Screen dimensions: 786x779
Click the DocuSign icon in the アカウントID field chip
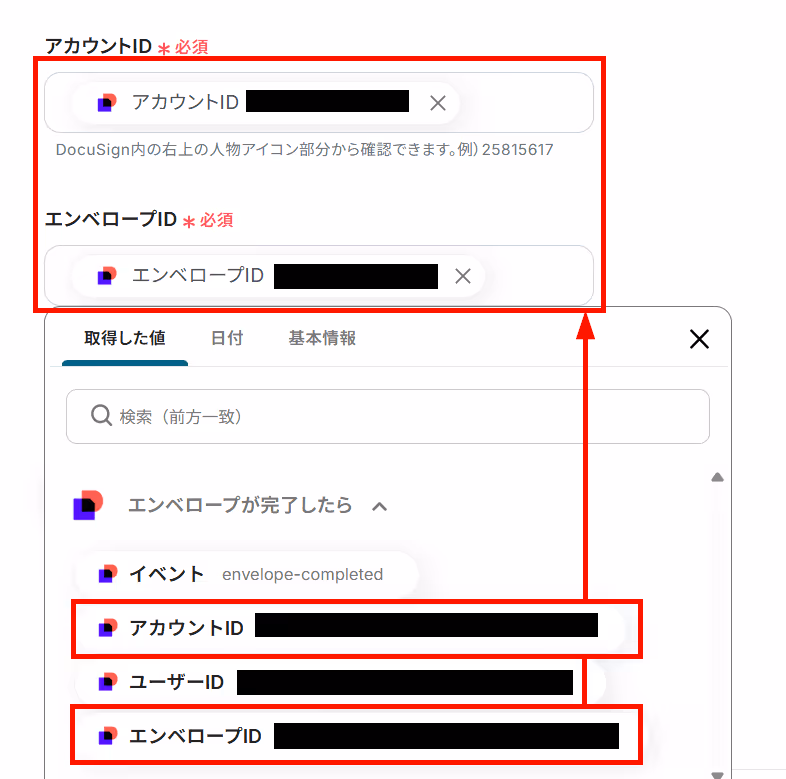click(x=107, y=103)
